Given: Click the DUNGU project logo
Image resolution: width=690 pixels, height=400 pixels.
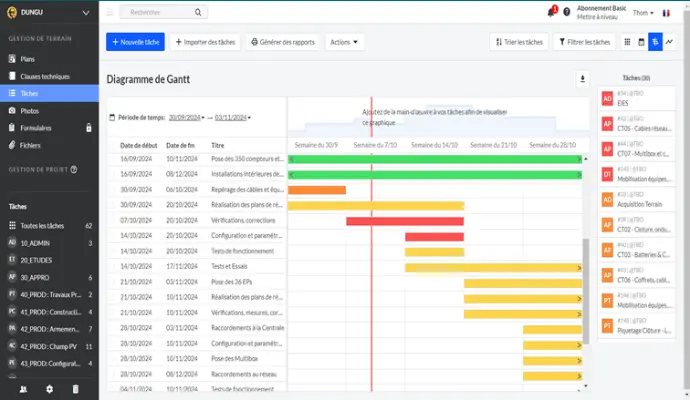Looking at the screenshot, I should (x=12, y=12).
